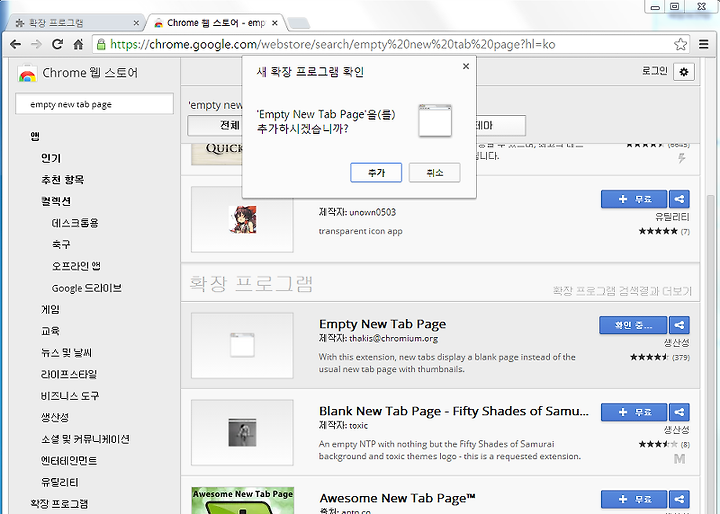The image size is (720, 514).
Task: Click the Chrome web store logo
Action: tap(27, 73)
